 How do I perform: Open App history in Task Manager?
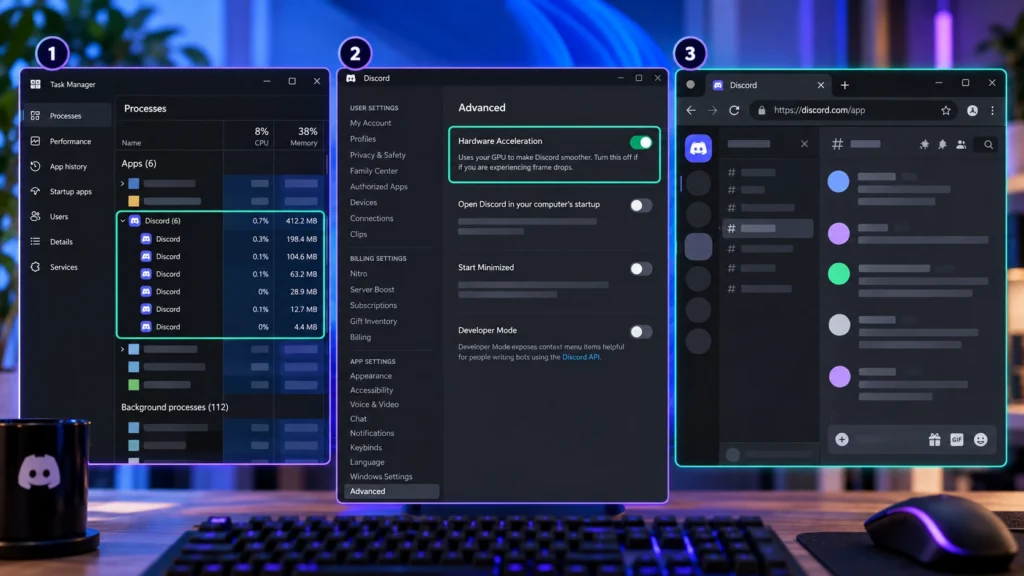(68, 167)
